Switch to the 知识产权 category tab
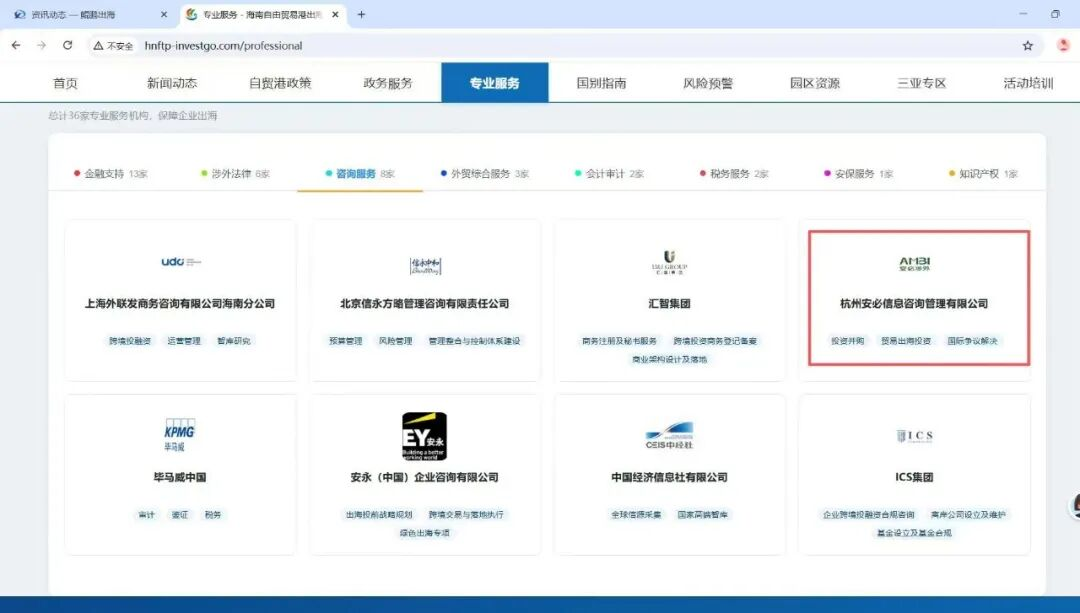The image size is (1080, 613). (x=984, y=174)
